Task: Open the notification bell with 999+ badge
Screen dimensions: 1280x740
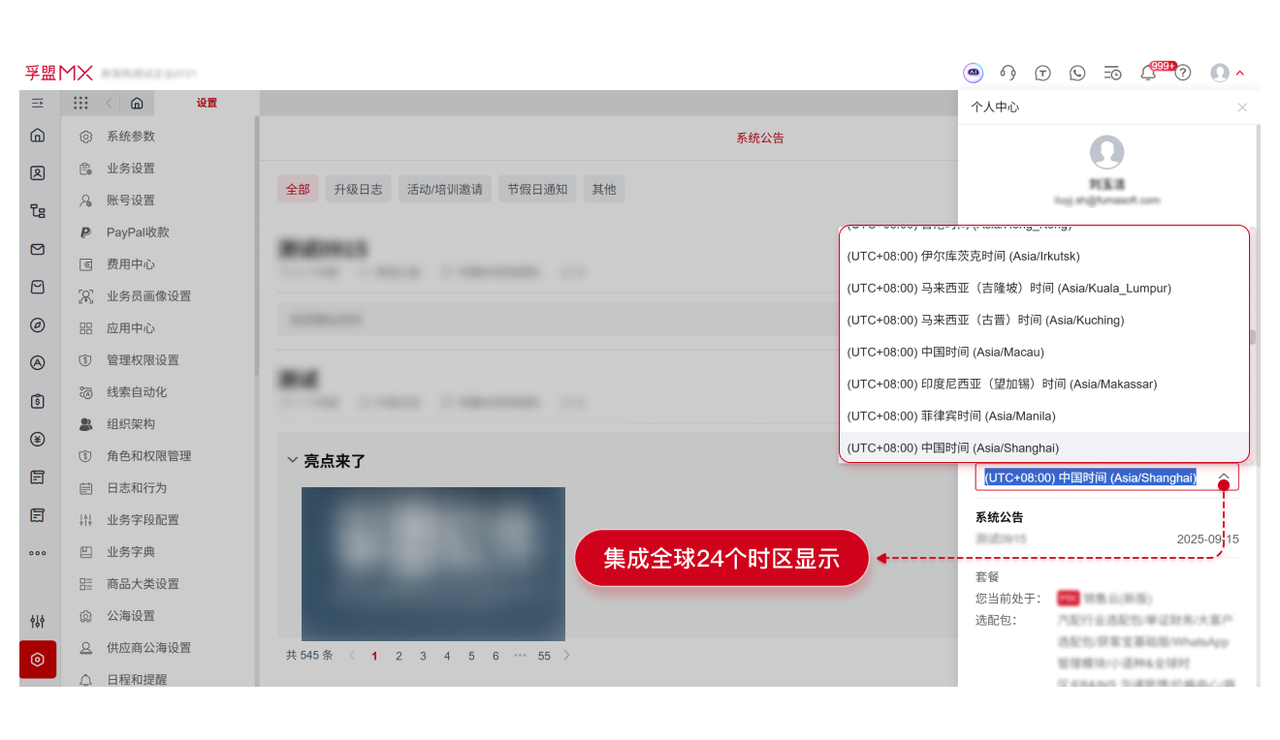Action: pyautogui.click(x=1148, y=72)
